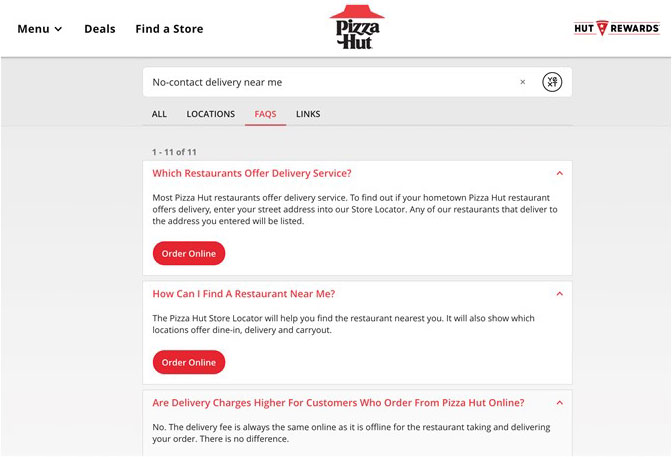Collapse the 'Which Restaurants Offer Delivery Service?' chevron
672x457 pixels.
tap(559, 173)
